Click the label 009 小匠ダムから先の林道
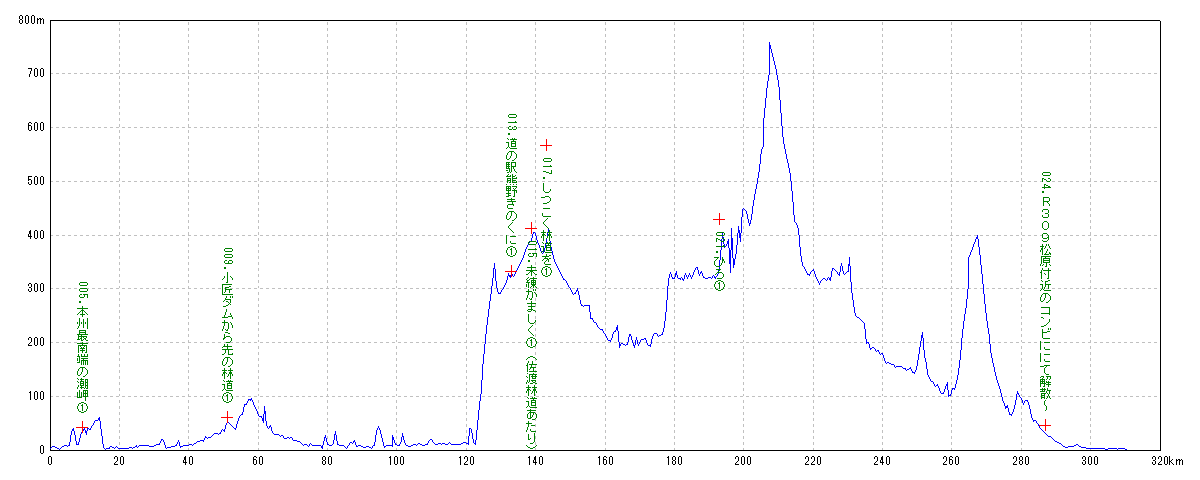The image size is (1200, 480). pos(227,325)
